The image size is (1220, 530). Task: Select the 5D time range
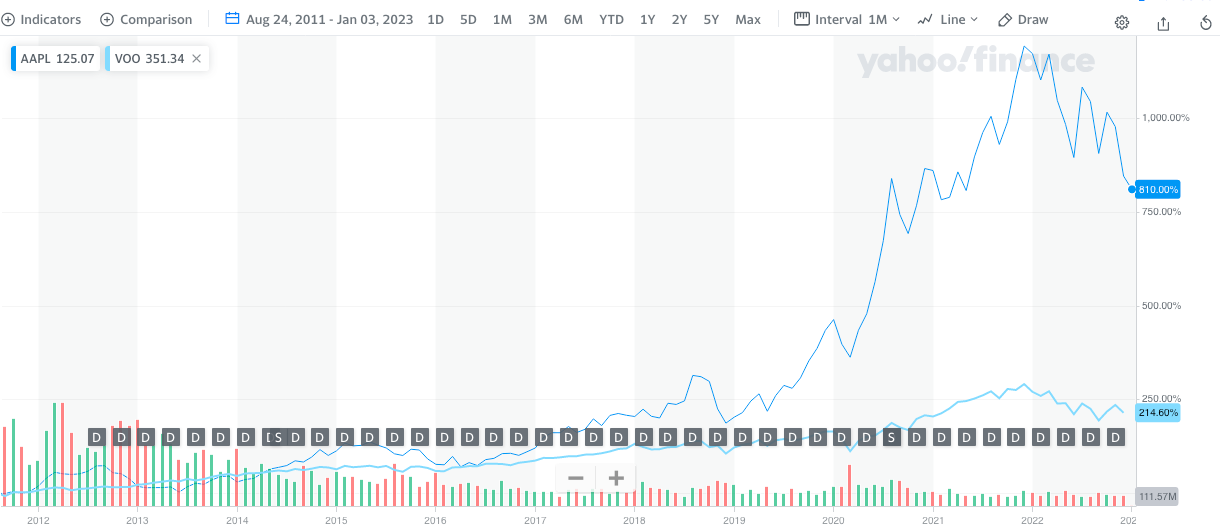468,19
